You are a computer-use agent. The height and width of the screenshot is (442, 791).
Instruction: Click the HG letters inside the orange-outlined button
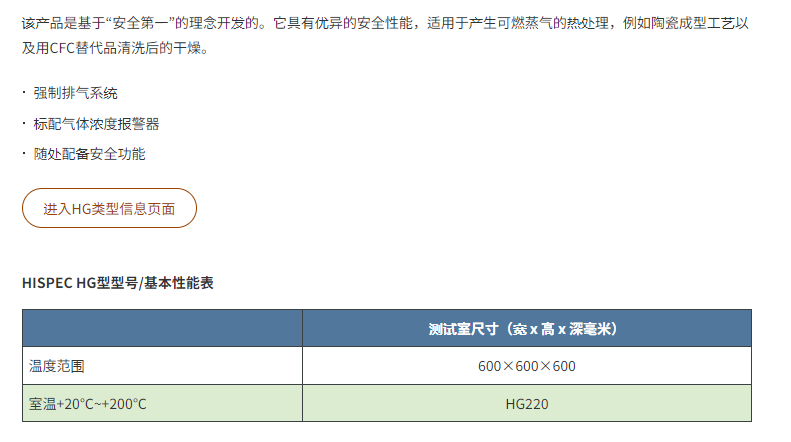[81, 209]
